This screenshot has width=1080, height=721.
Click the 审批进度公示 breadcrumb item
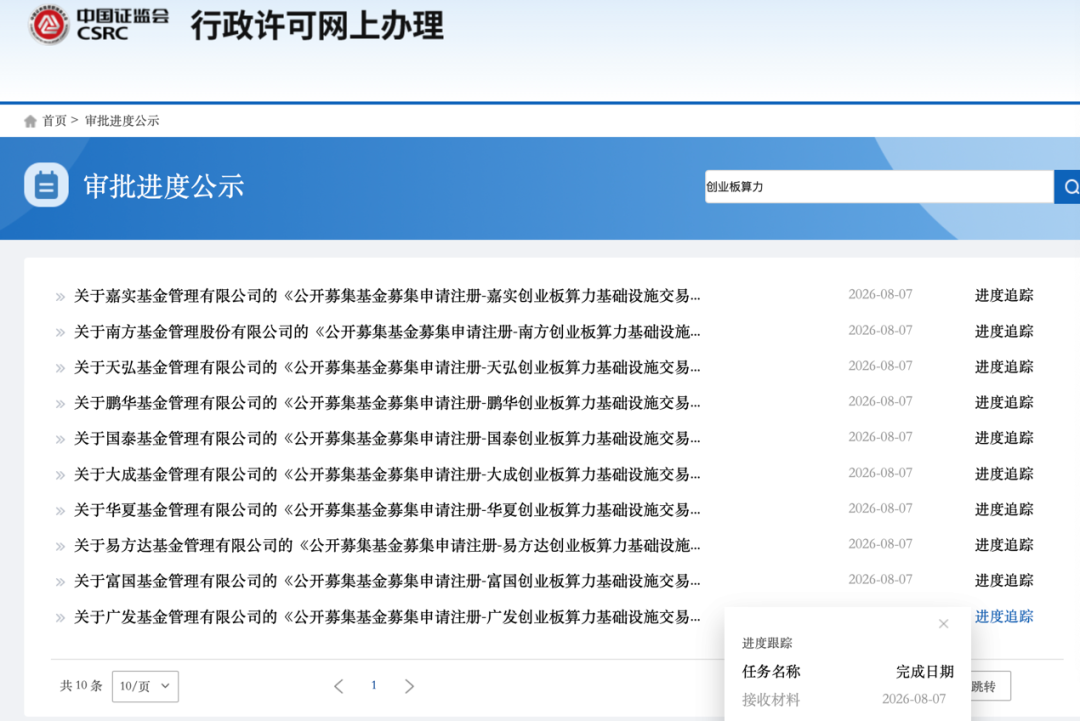pos(122,121)
